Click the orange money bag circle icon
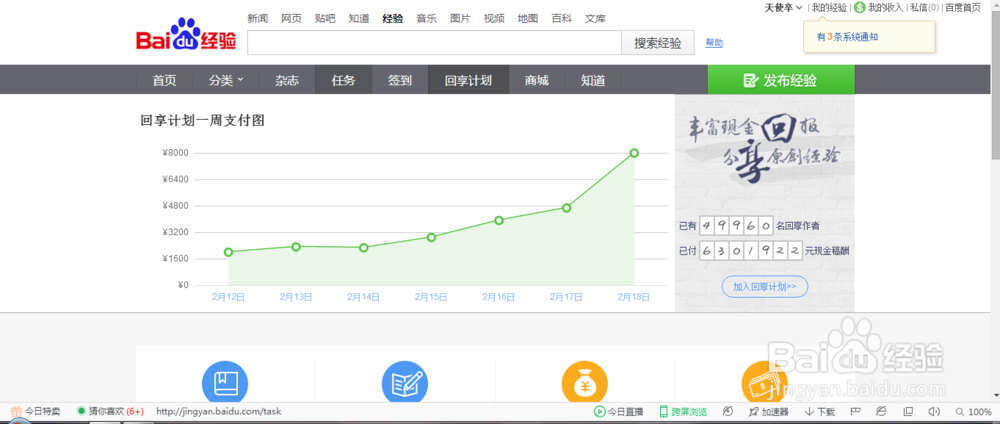The image size is (1000, 424). tap(585, 384)
